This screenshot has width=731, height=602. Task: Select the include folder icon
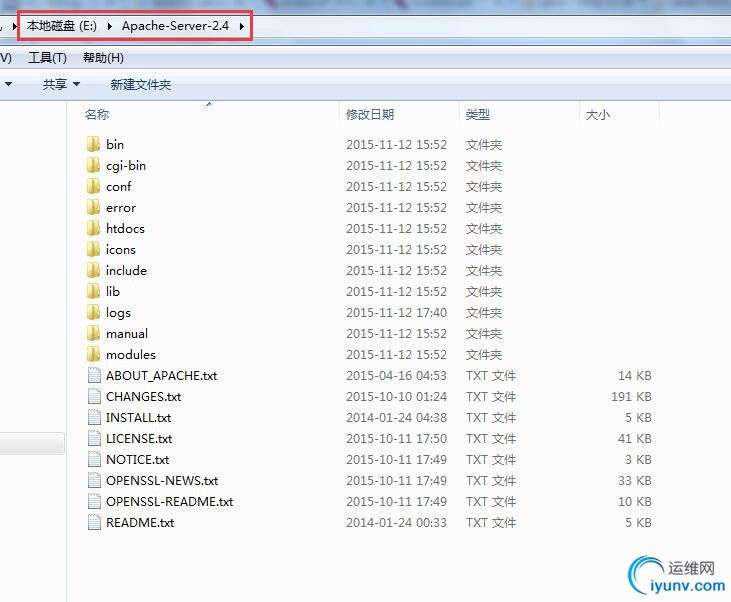[x=93, y=270]
